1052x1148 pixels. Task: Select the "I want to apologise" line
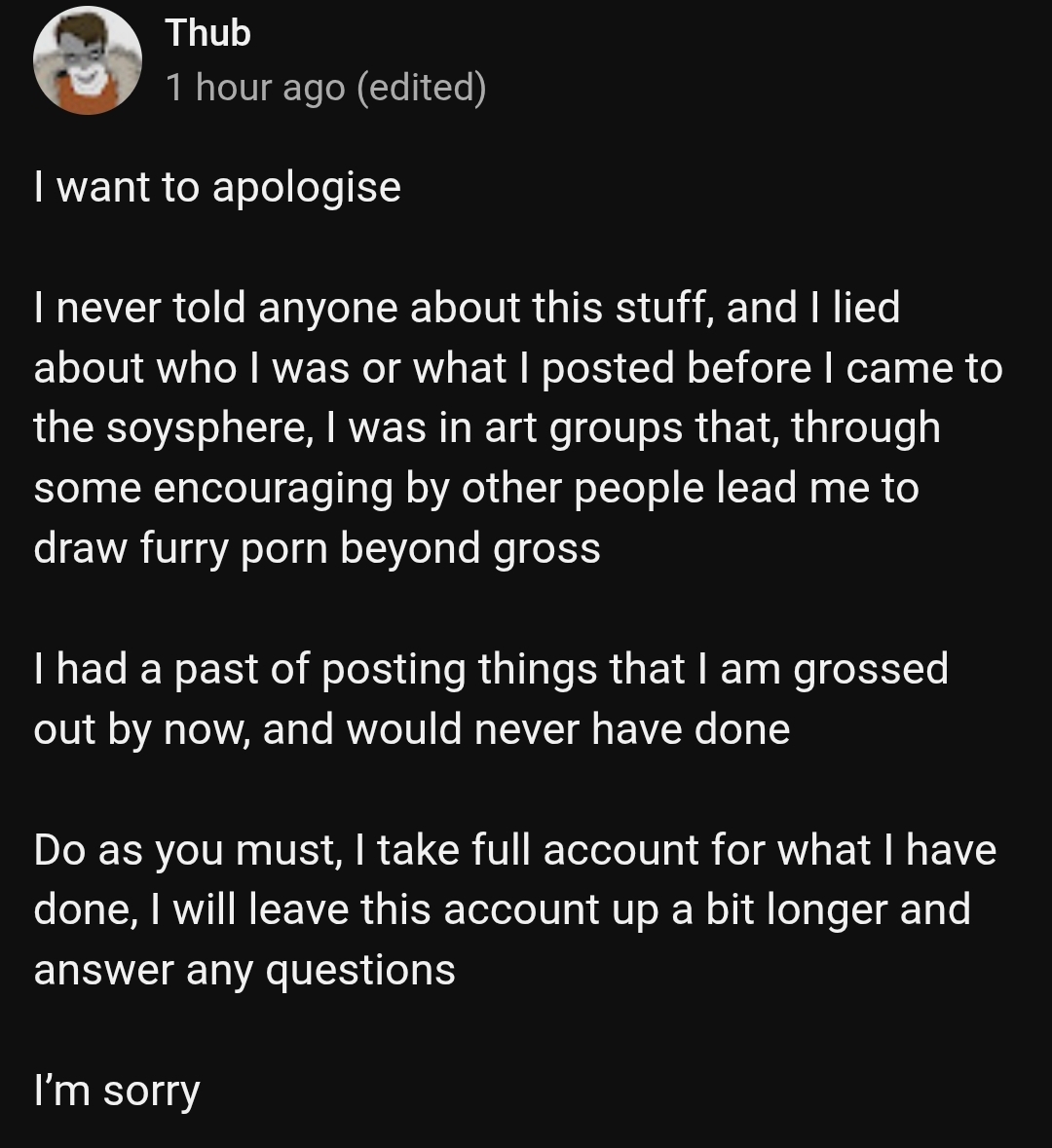point(217,187)
